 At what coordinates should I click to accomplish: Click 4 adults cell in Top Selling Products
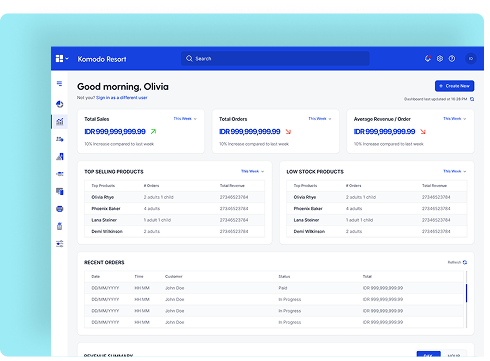(152, 209)
